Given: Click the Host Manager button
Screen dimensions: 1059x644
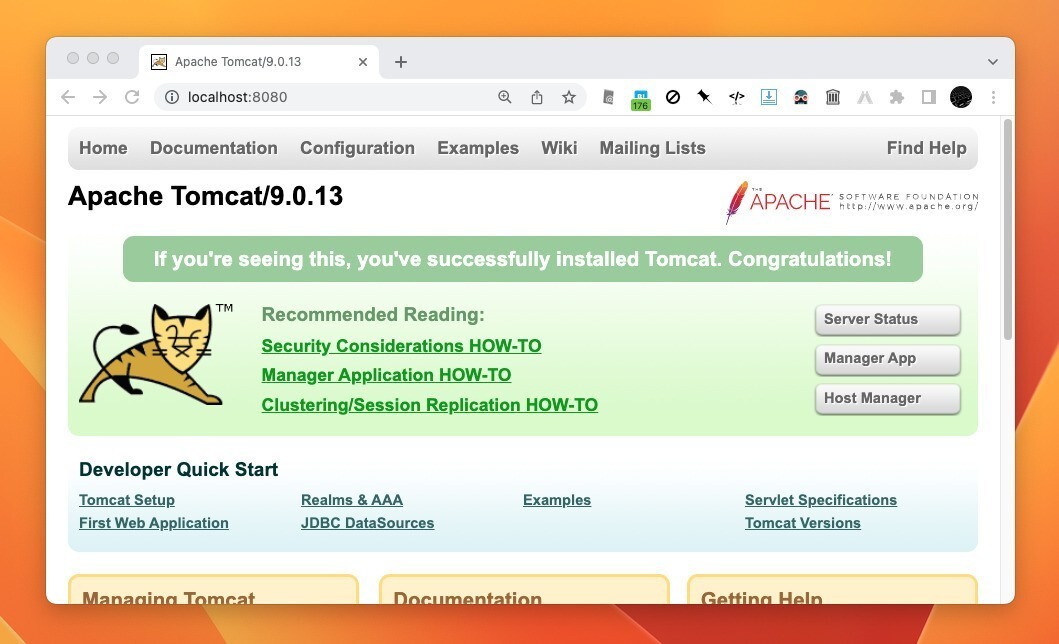Looking at the screenshot, I should coord(887,398).
